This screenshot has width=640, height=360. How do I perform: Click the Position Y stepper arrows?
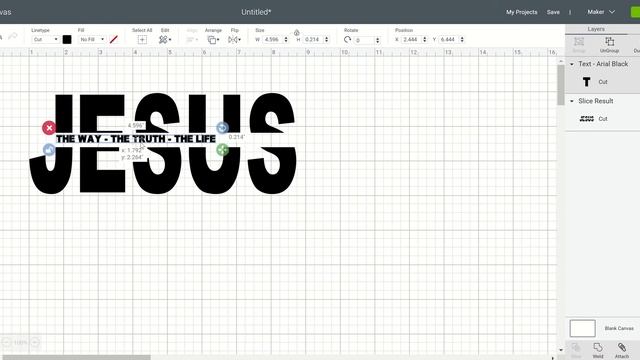coord(462,40)
